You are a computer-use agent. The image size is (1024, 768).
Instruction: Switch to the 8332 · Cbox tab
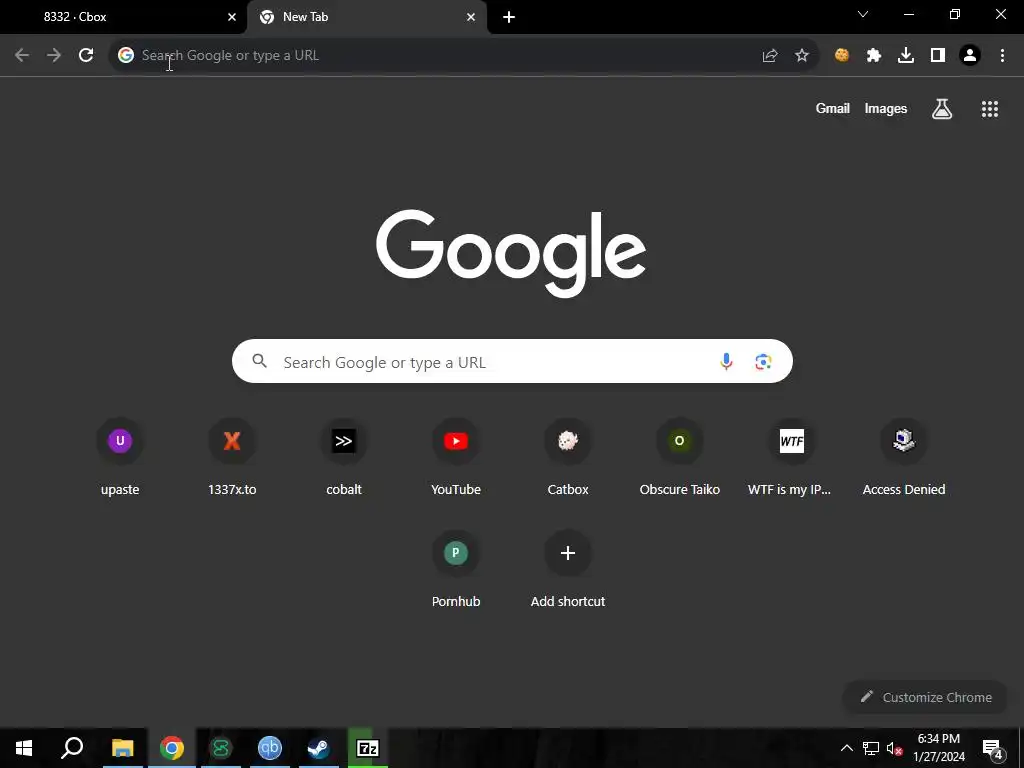(124, 17)
